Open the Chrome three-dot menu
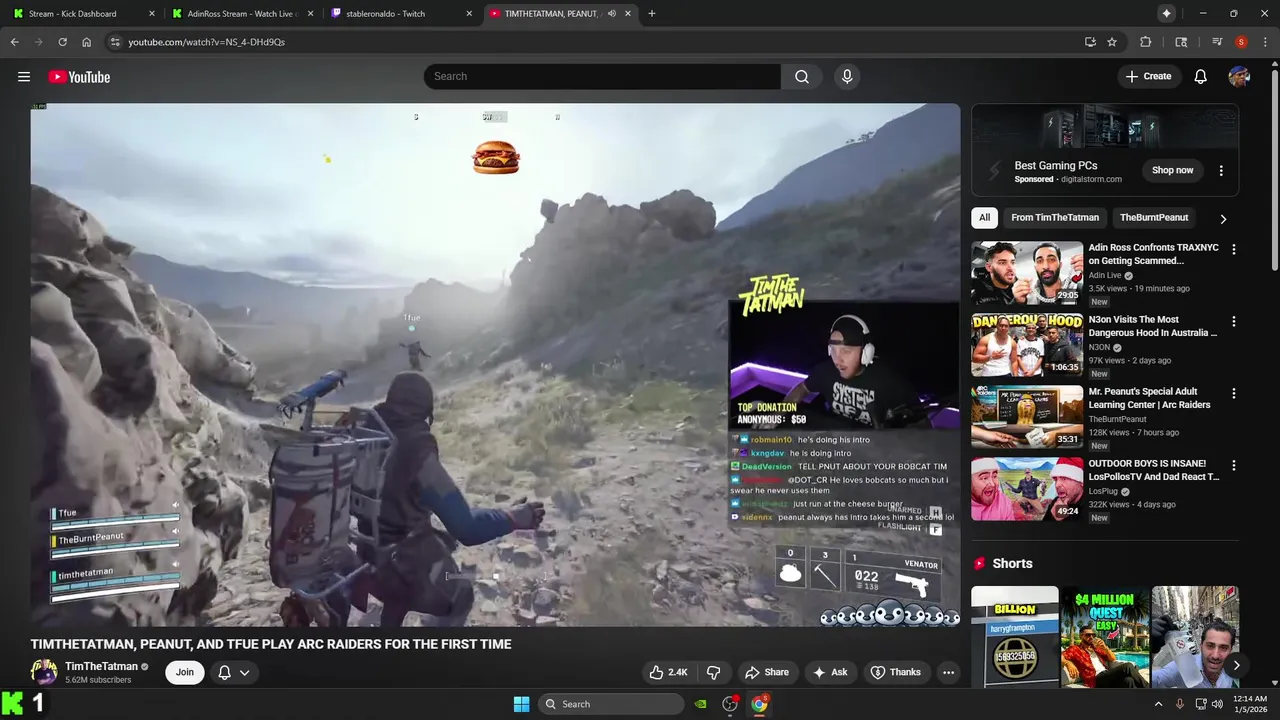Image resolution: width=1280 pixels, height=720 pixels. click(x=1265, y=42)
